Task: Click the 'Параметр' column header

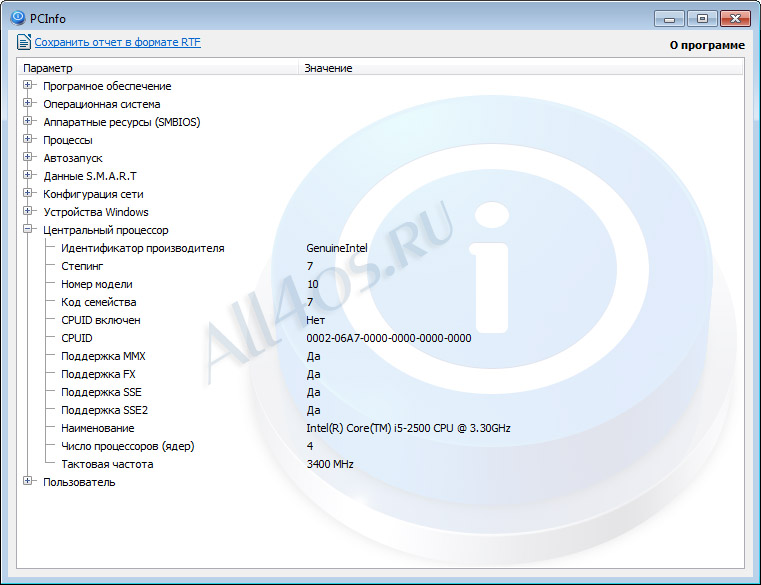Action: point(158,68)
